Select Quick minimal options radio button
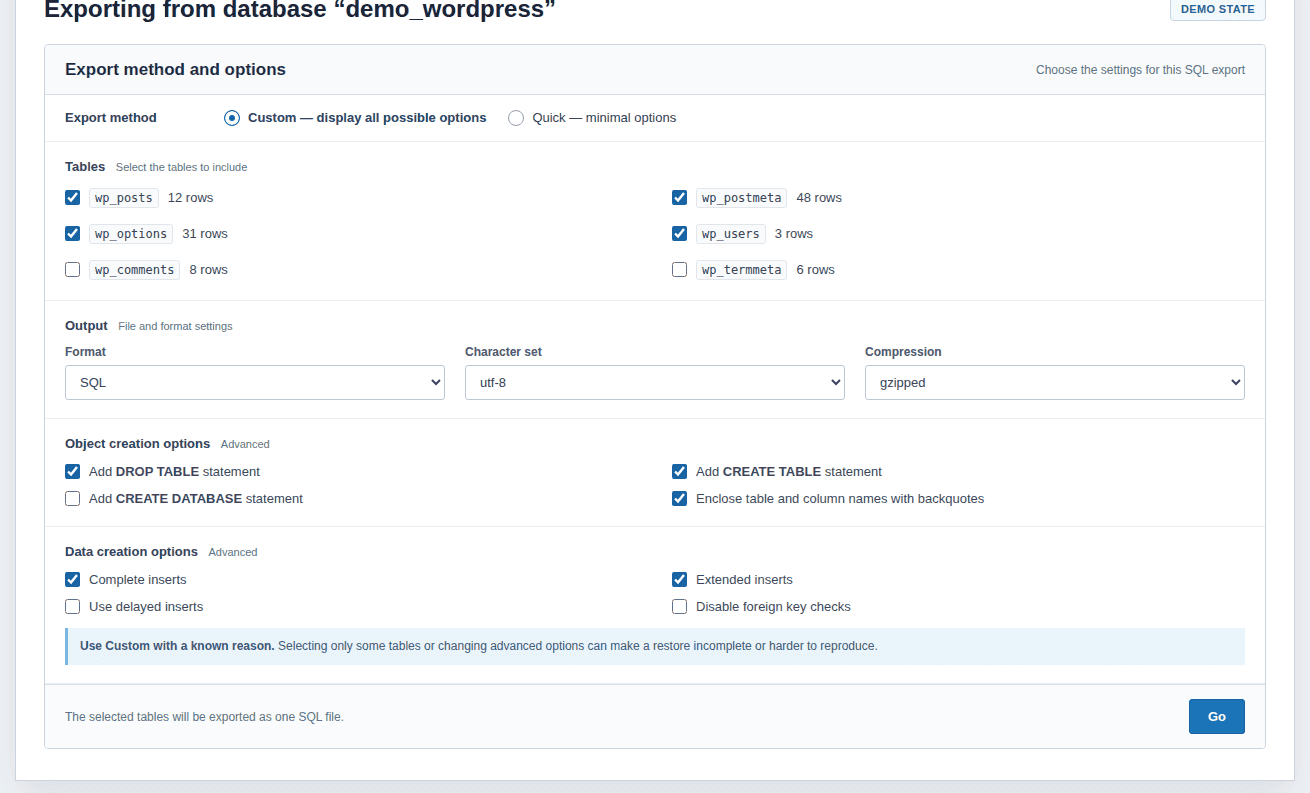The width and height of the screenshot is (1310, 793). click(516, 118)
